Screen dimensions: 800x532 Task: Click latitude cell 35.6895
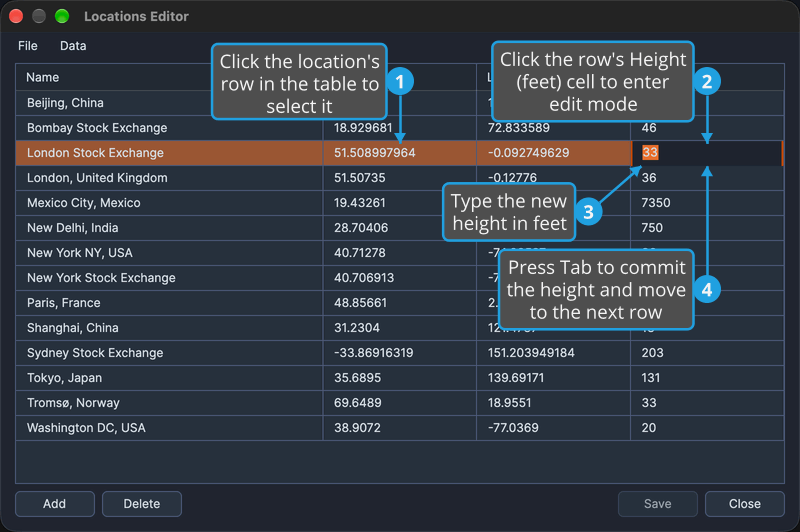pos(399,377)
